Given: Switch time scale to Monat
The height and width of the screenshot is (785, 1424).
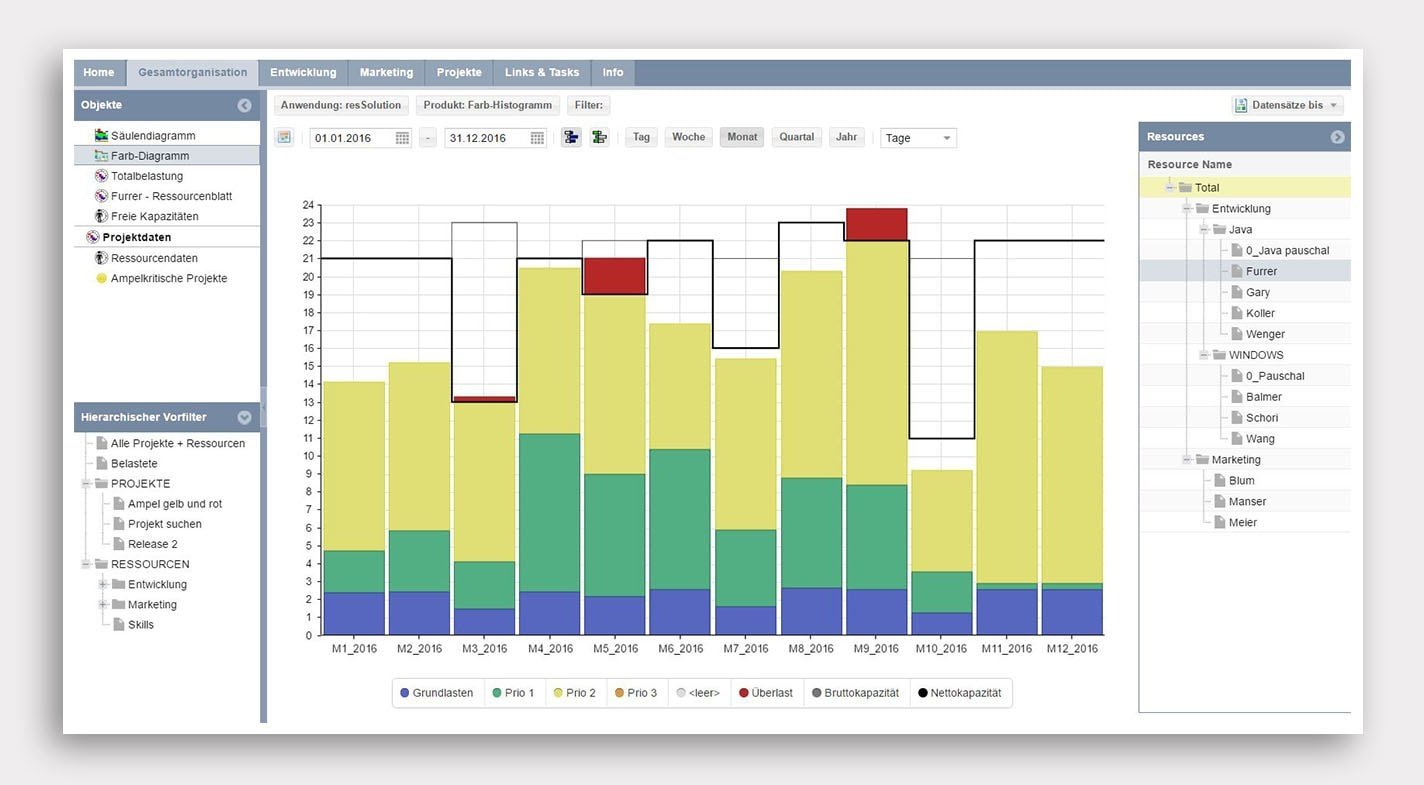Looking at the screenshot, I should (742, 137).
